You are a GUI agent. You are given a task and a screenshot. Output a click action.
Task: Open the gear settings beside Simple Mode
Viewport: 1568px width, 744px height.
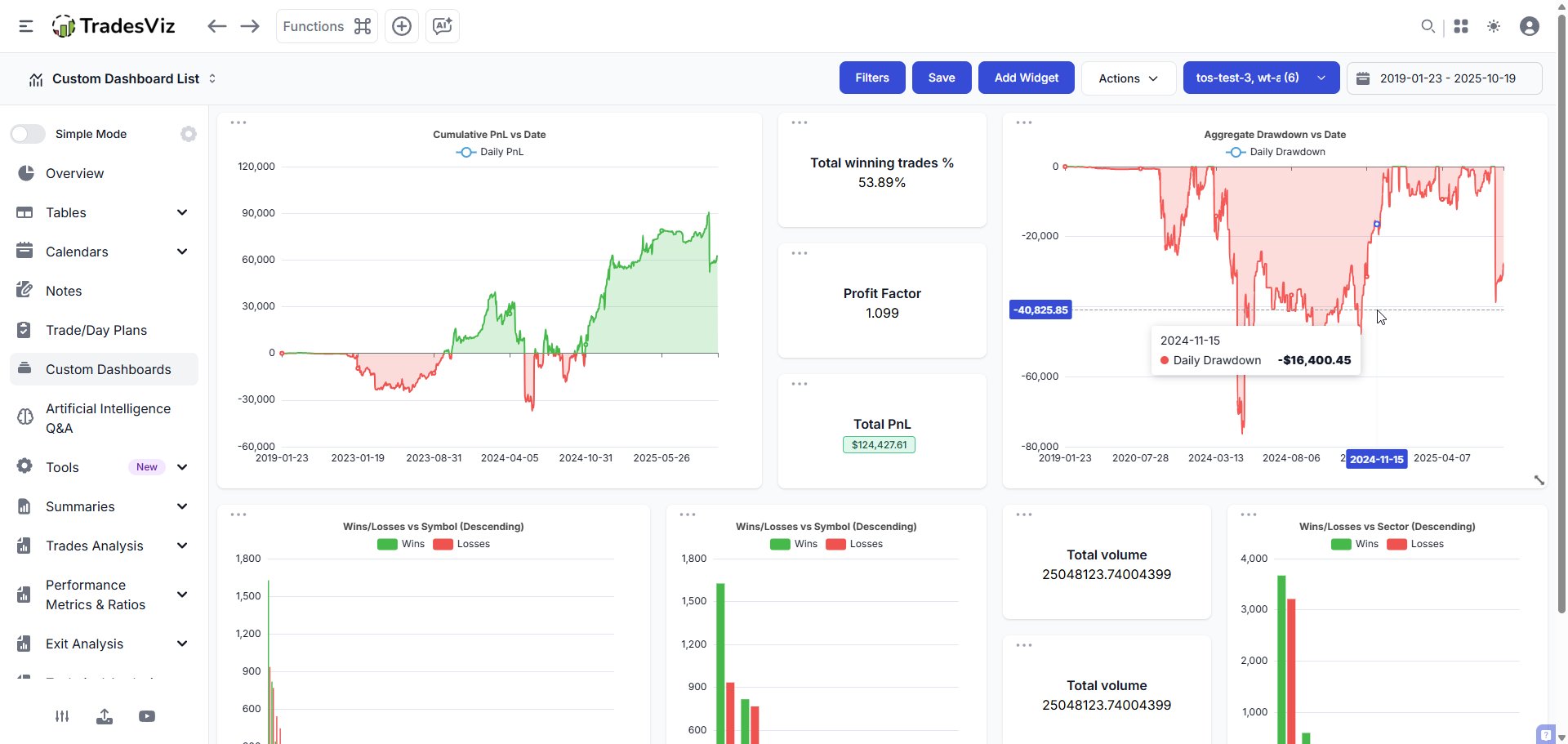tap(189, 134)
